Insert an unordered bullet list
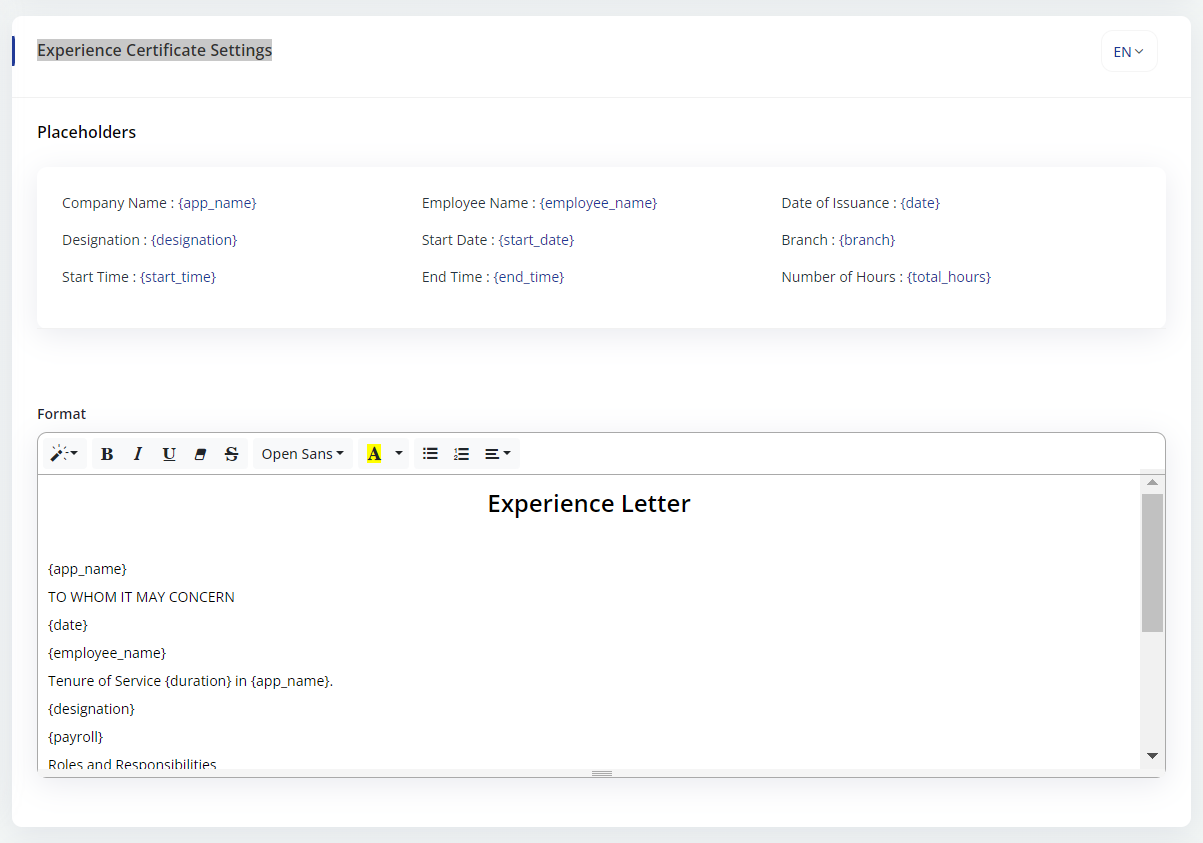This screenshot has height=843, width=1203. [x=430, y=454]
